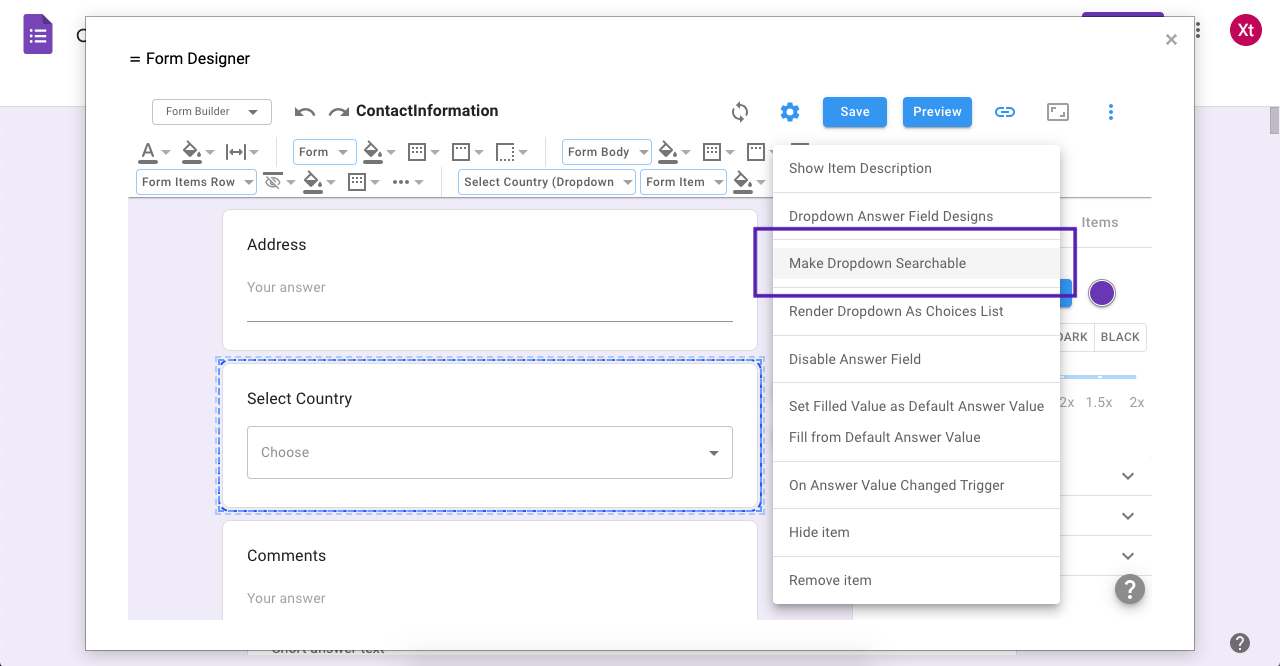Viewport: 1280px width, 666px height.
Task: Open the Form Builder dropdown
Action: (x=212, y=112)
